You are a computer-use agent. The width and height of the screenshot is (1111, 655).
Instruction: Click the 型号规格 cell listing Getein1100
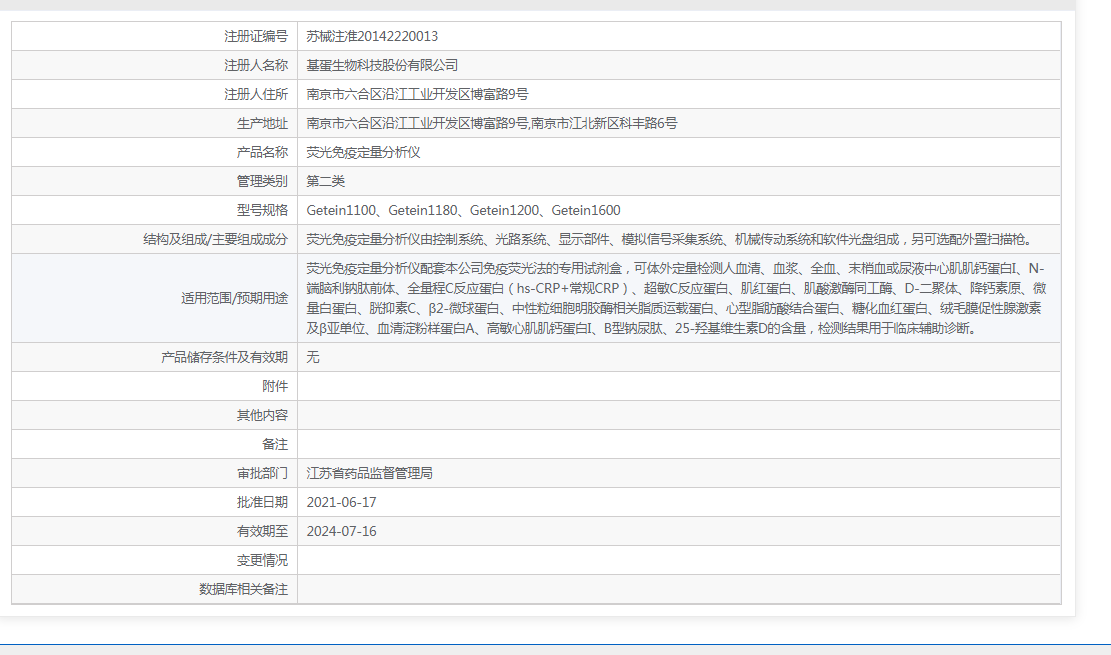coord(465,210)
